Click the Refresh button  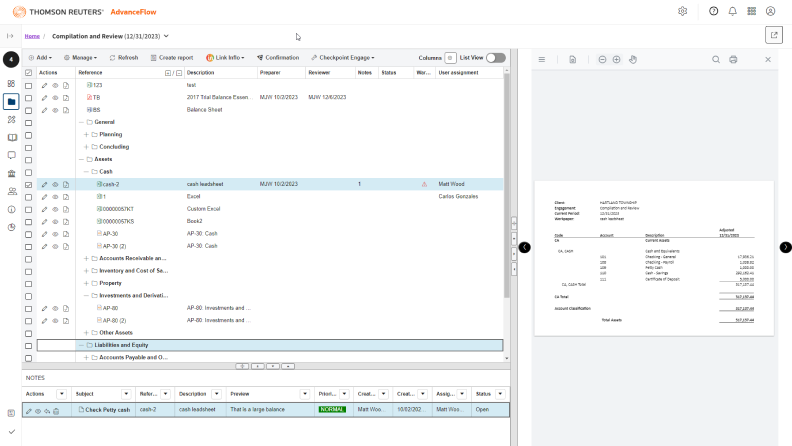tap(123, 58)
